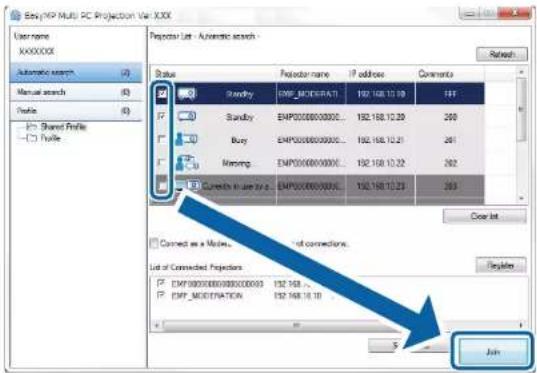Click the Clear list button
Viewport: 537px width, 373px height.
[x=485, y=216]
